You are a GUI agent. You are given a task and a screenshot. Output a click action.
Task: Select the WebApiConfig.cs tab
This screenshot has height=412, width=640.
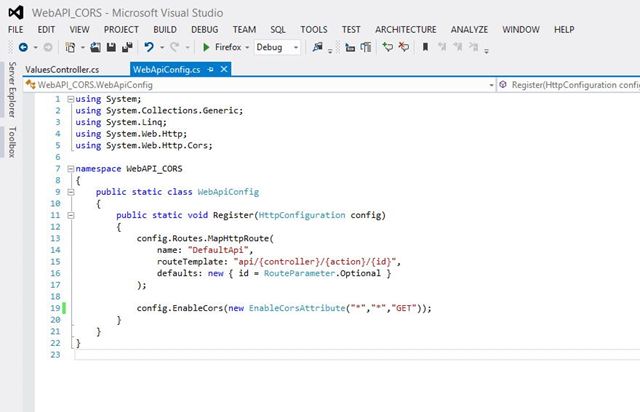[x=167, y=69]
